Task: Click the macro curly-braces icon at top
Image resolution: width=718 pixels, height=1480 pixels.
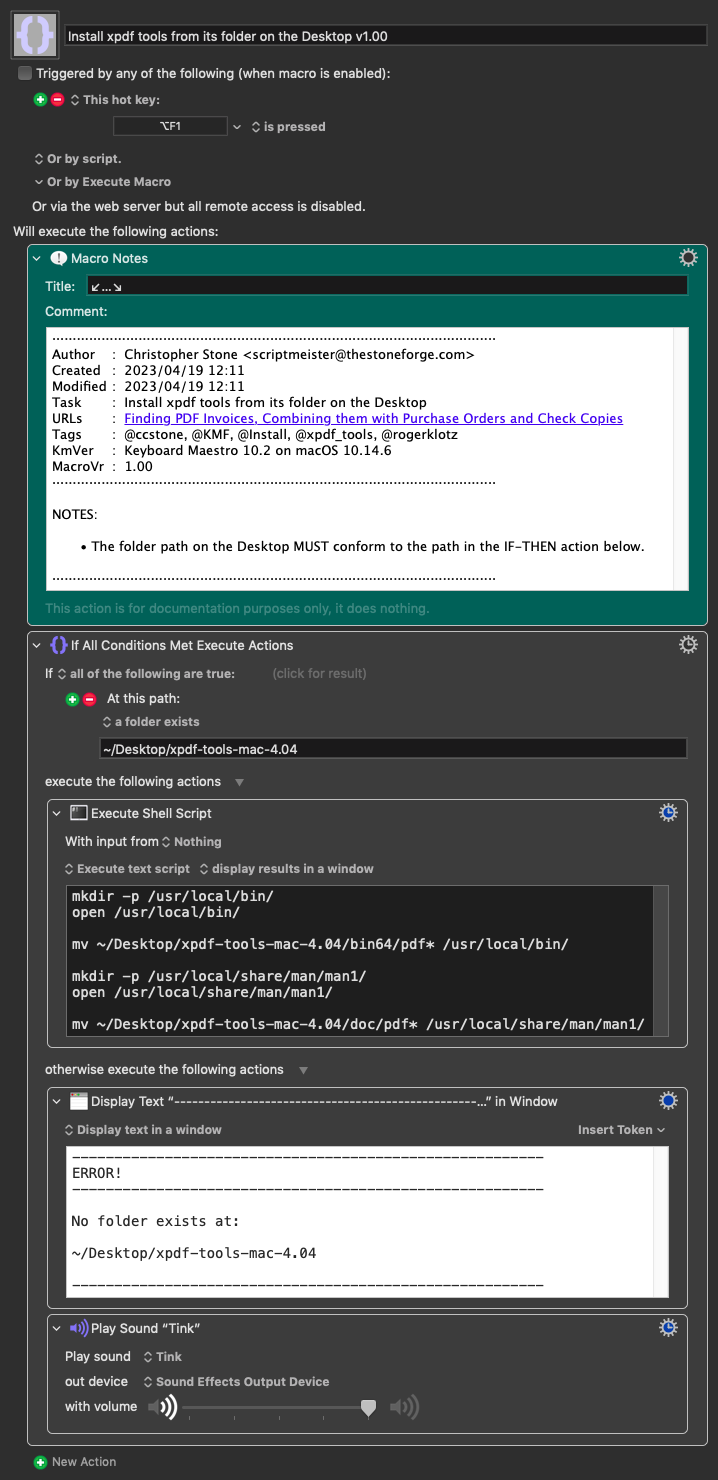Action: pyautogui.click(x=35, y=35)
